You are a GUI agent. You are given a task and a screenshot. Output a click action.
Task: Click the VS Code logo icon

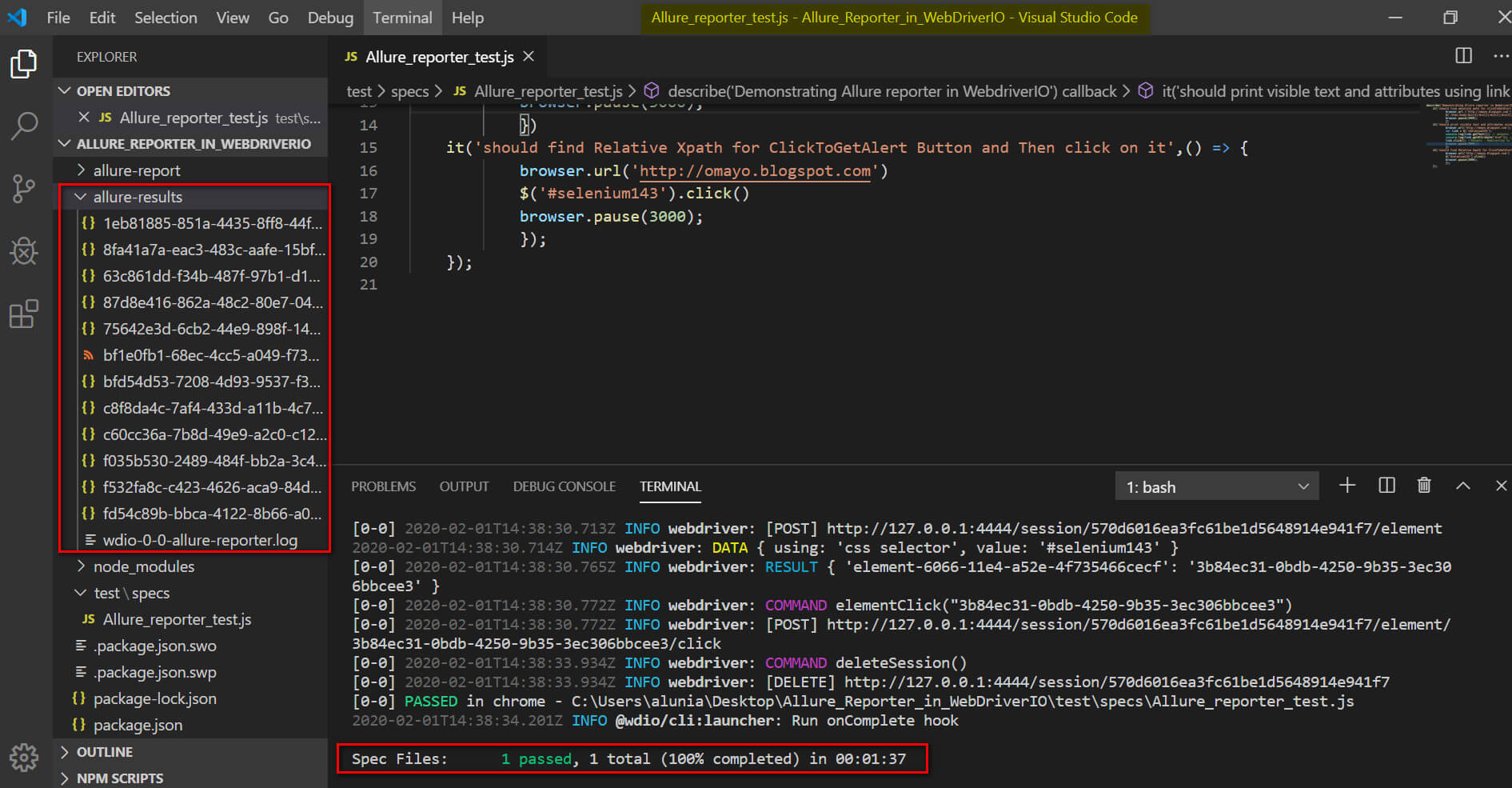[17, 17]
